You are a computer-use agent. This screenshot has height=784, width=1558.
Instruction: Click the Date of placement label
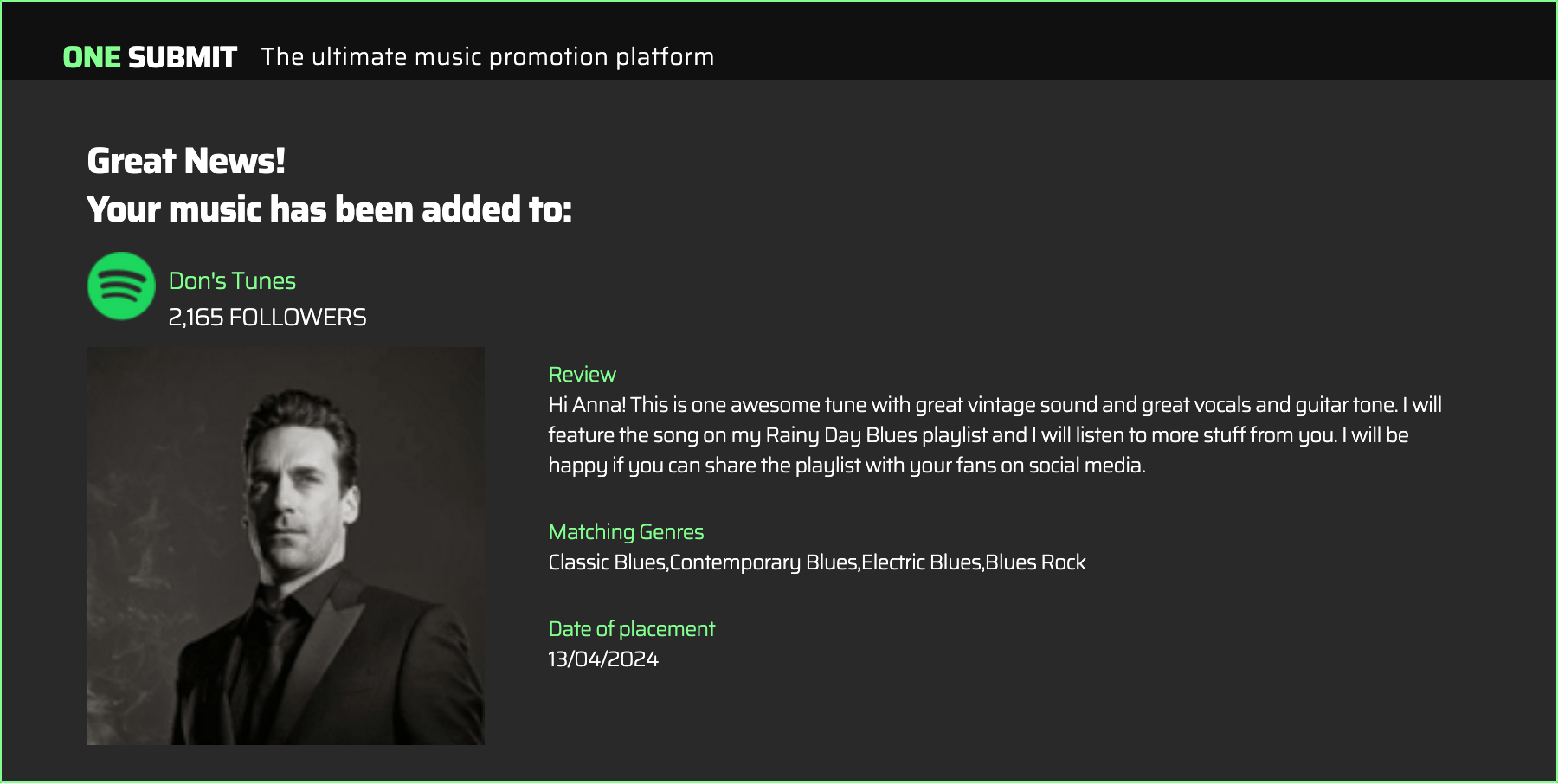pos(632,629)
